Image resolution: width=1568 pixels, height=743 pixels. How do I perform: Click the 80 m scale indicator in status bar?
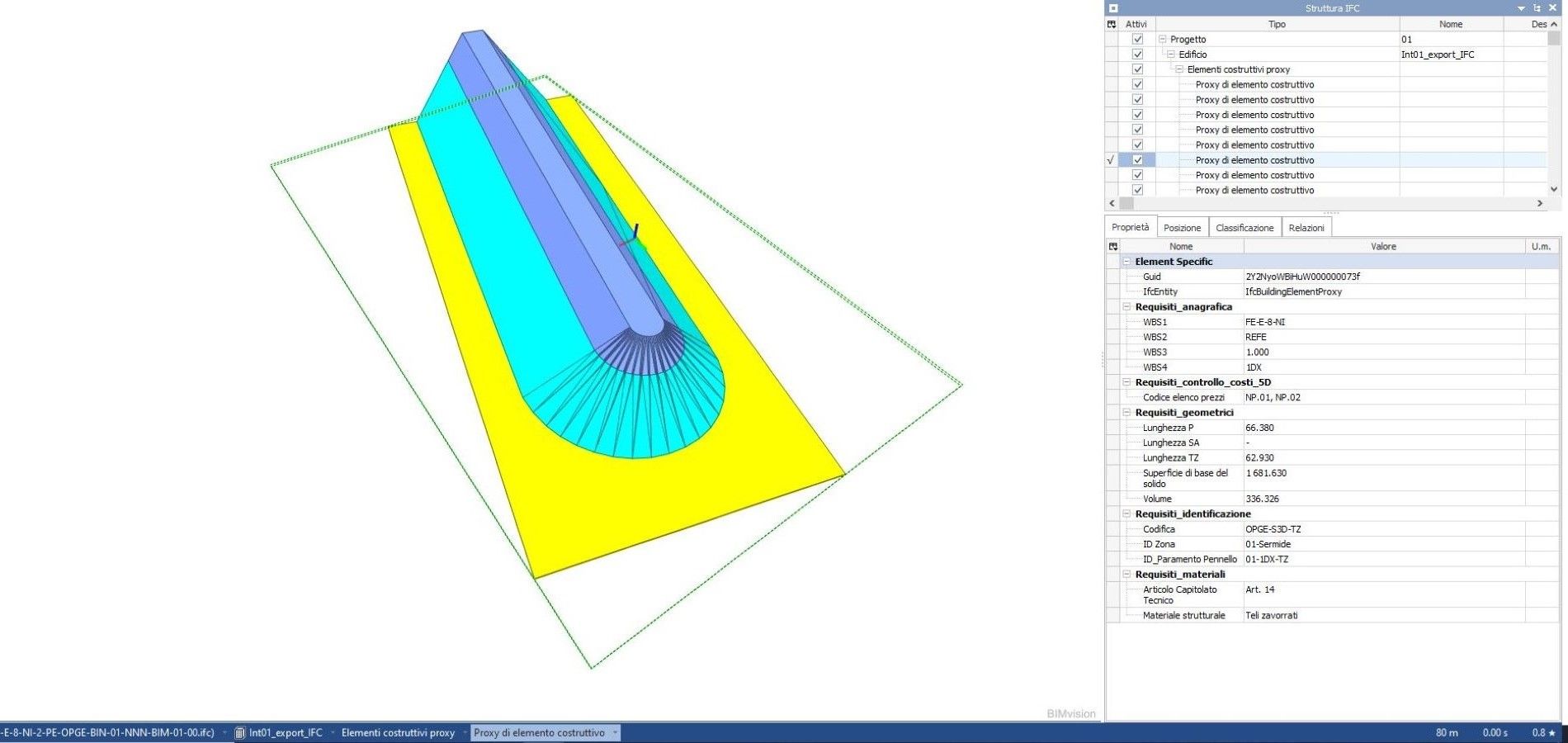(x=1447, y=732)
